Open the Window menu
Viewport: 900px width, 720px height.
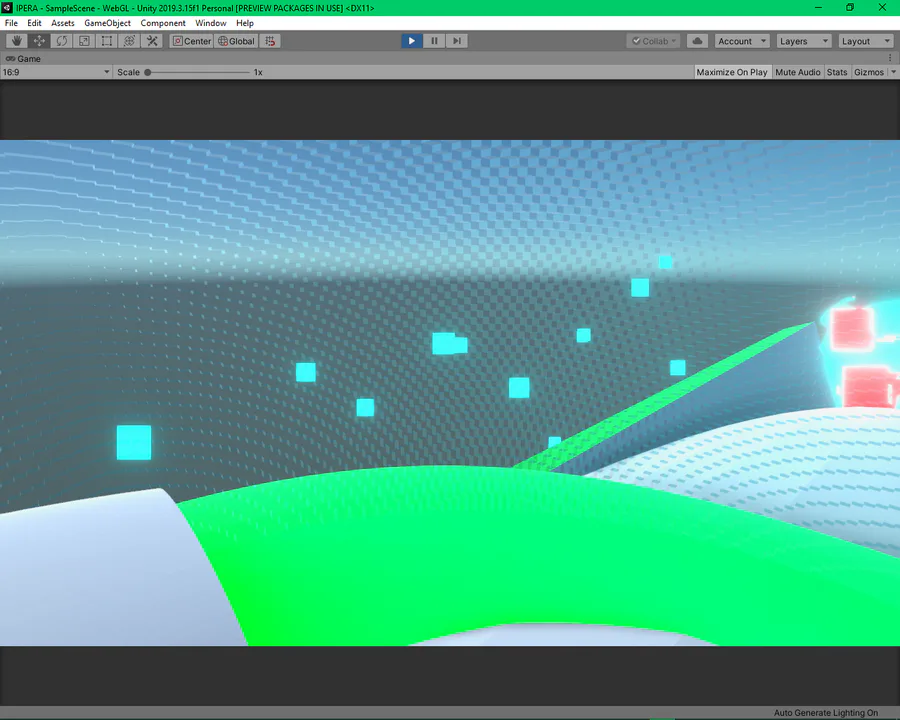211,23
